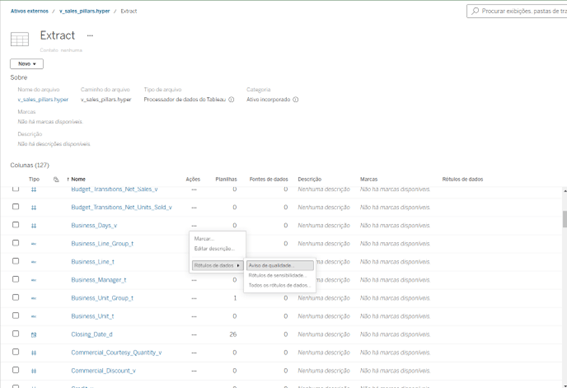The width and height of the screenshot is (567, 388).
Task: Click string type icon for Business_Manager_t
Action: [34, 280]
